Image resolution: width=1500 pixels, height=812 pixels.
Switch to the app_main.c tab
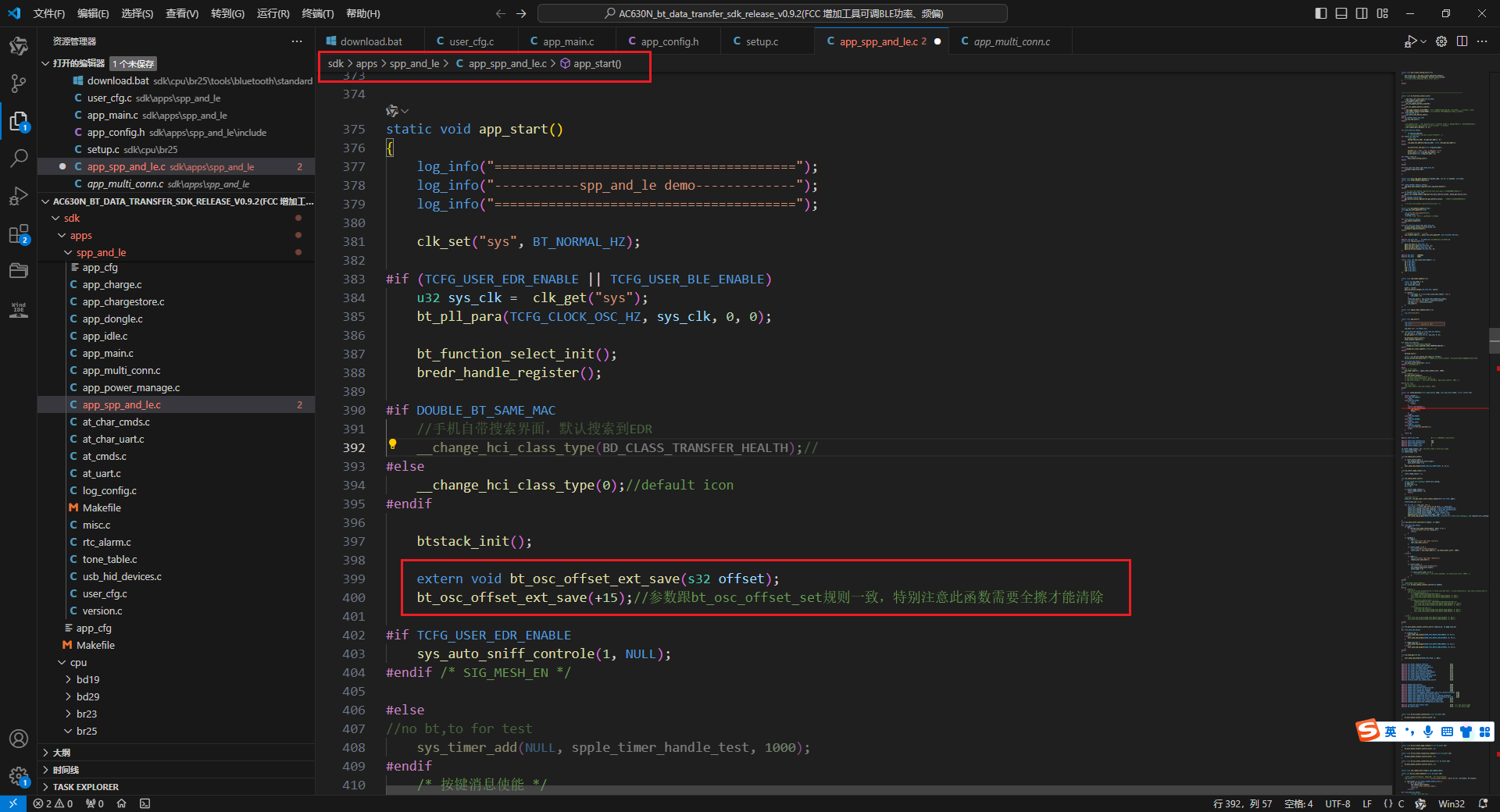[567, 41]
